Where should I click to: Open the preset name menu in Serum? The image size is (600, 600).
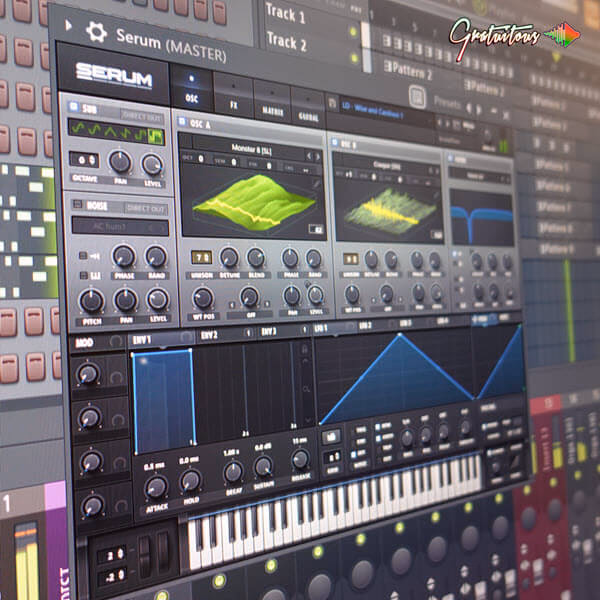(x=387, y=111)
